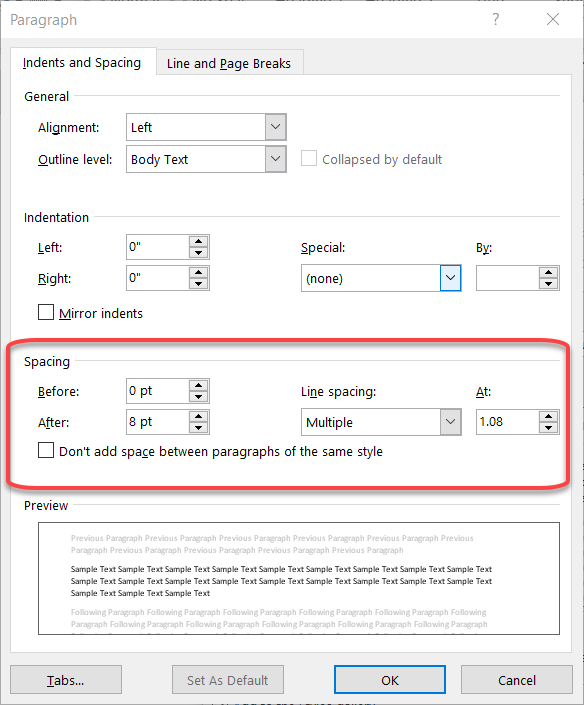Click the At line spacing value field
The width and height of the screenshot is (584, 705).
pos(507,422)
